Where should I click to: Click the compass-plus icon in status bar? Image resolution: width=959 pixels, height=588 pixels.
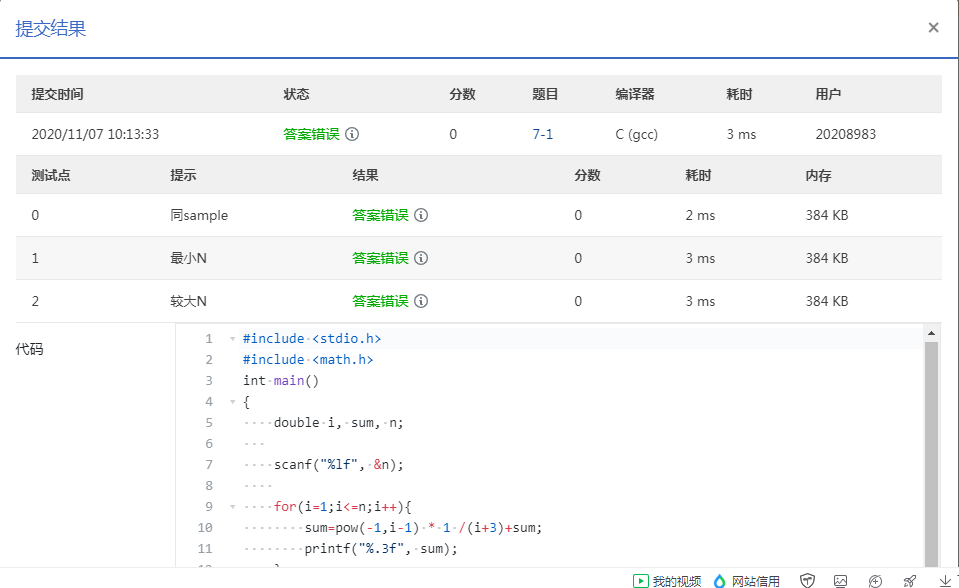pos(875,580)
